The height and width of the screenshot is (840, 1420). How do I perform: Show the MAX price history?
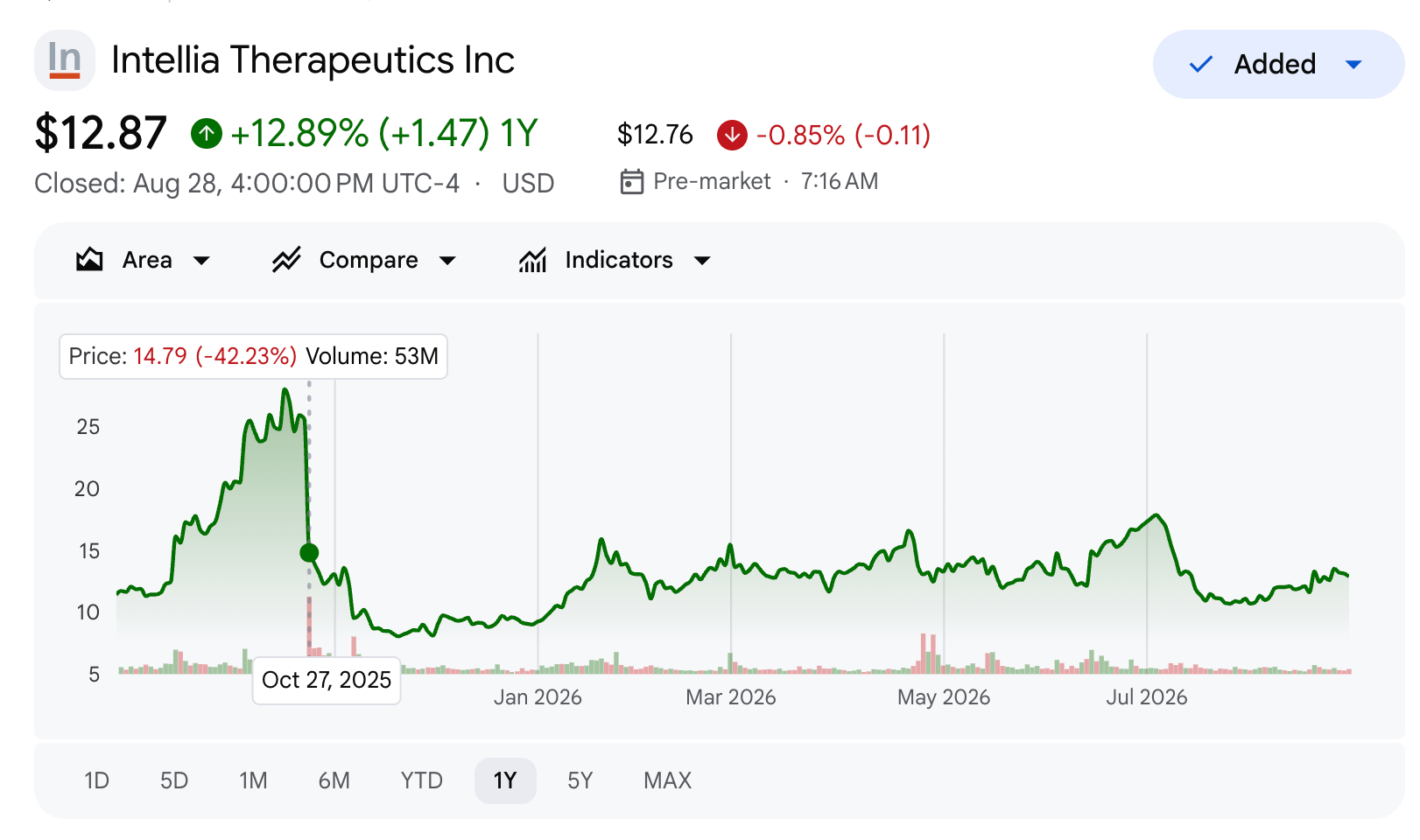tap(668, 780)
